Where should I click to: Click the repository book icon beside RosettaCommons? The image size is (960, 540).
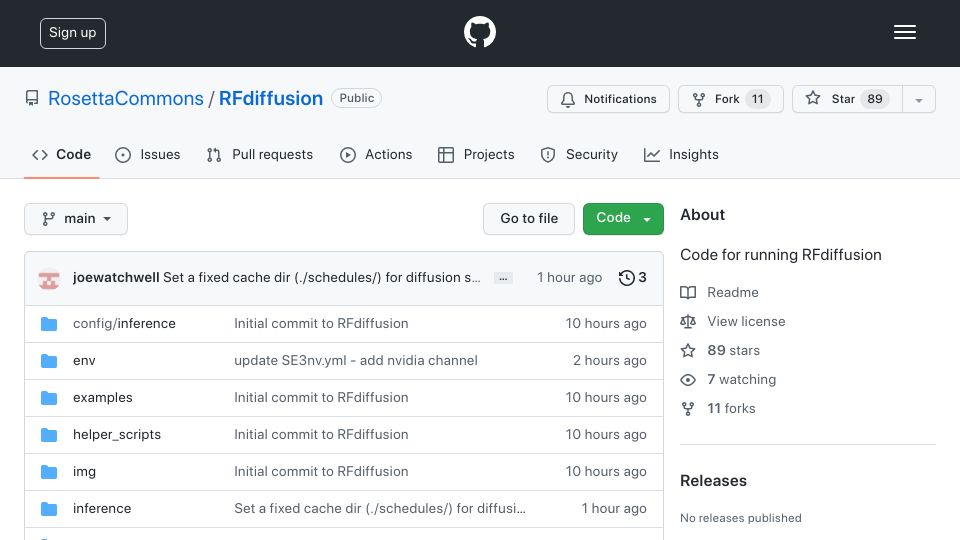[x=32, y=99]
